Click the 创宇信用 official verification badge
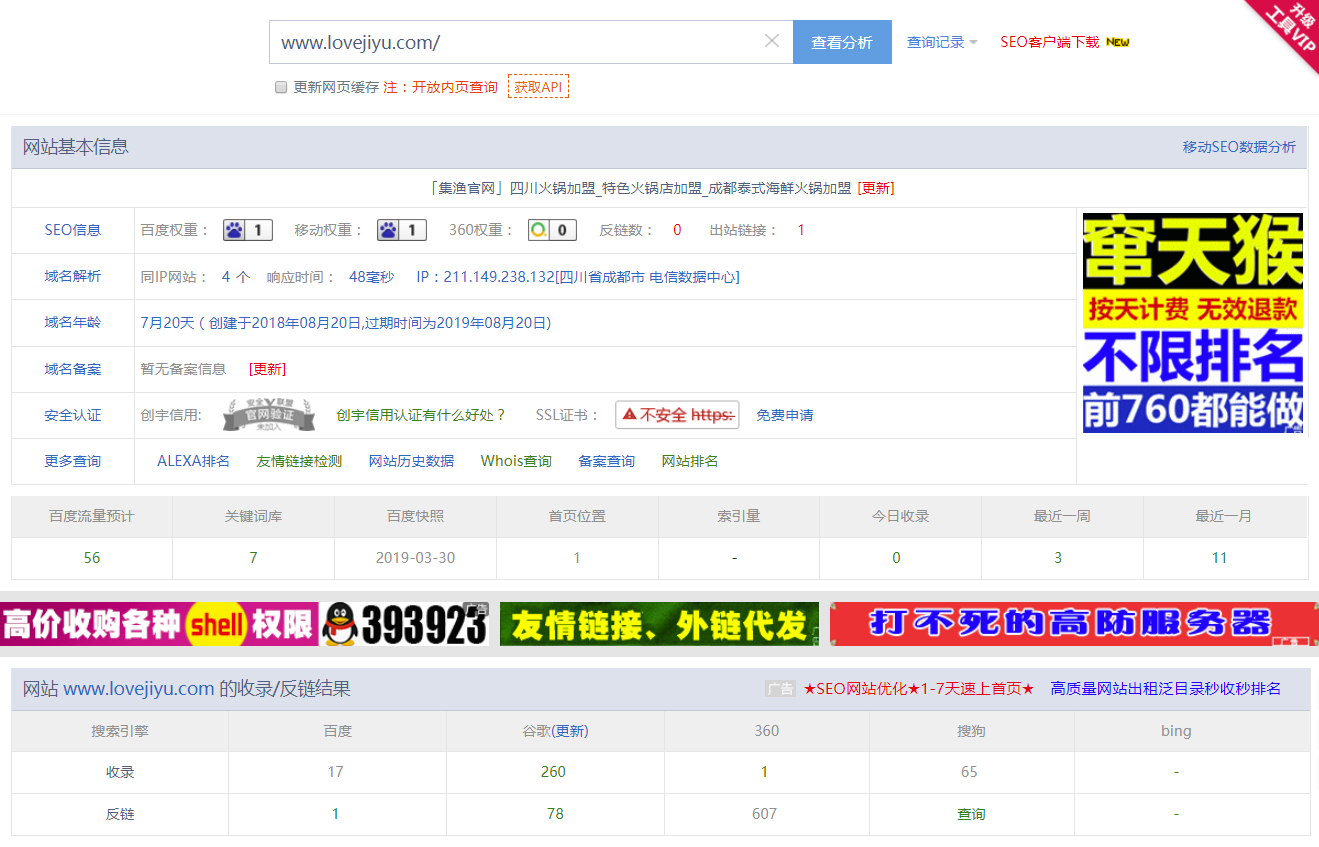 (x=268, y=413)
